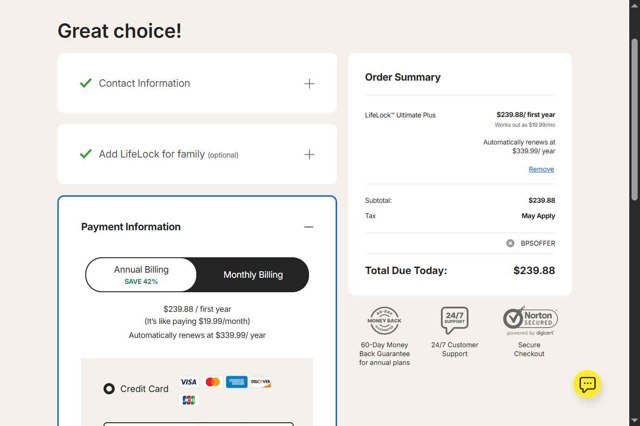Screen dimensions: 640x426
Task: Click the Visa card icon
Action: pos(188,382)
